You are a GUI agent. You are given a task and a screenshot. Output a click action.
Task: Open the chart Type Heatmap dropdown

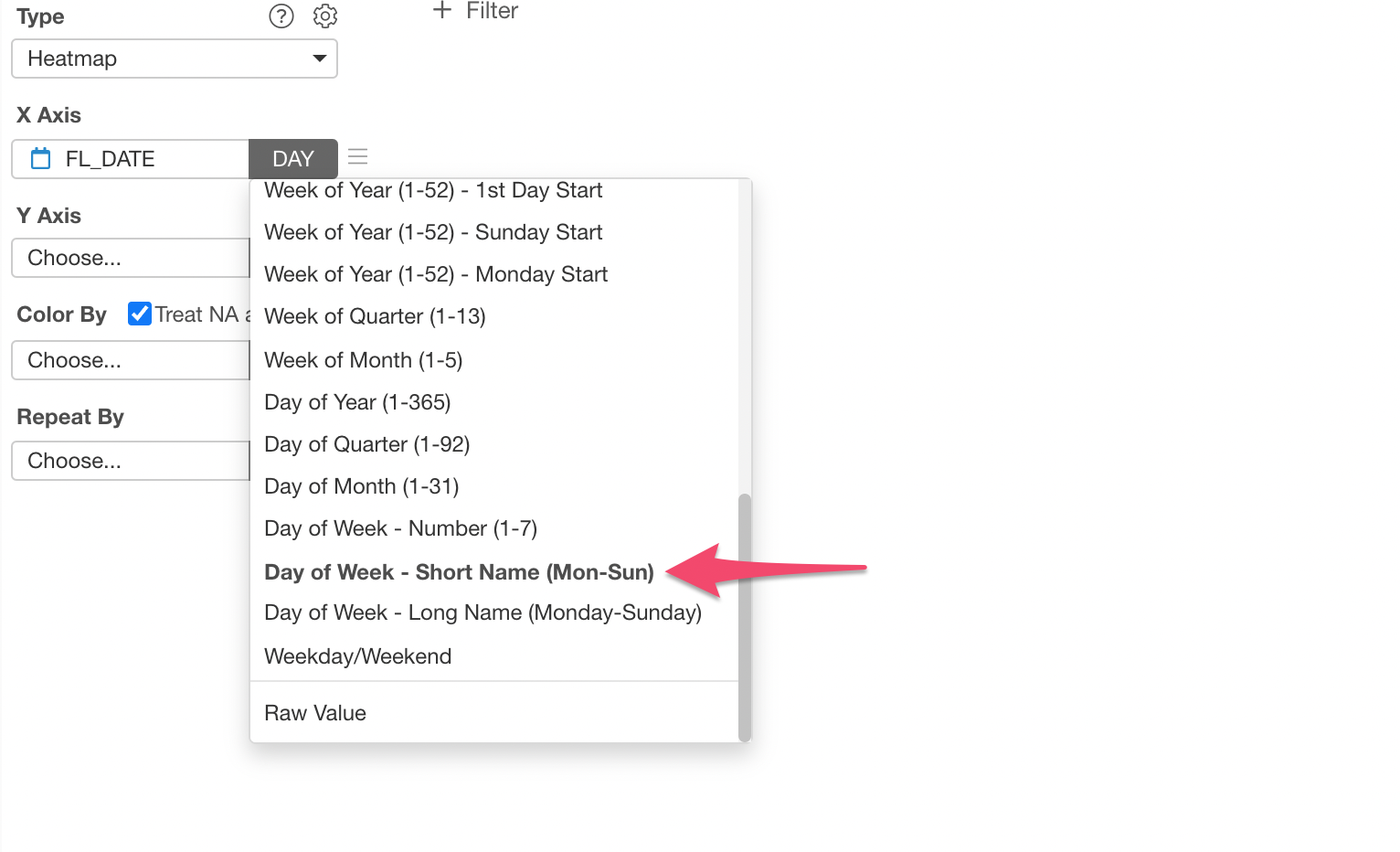(175, 59)
